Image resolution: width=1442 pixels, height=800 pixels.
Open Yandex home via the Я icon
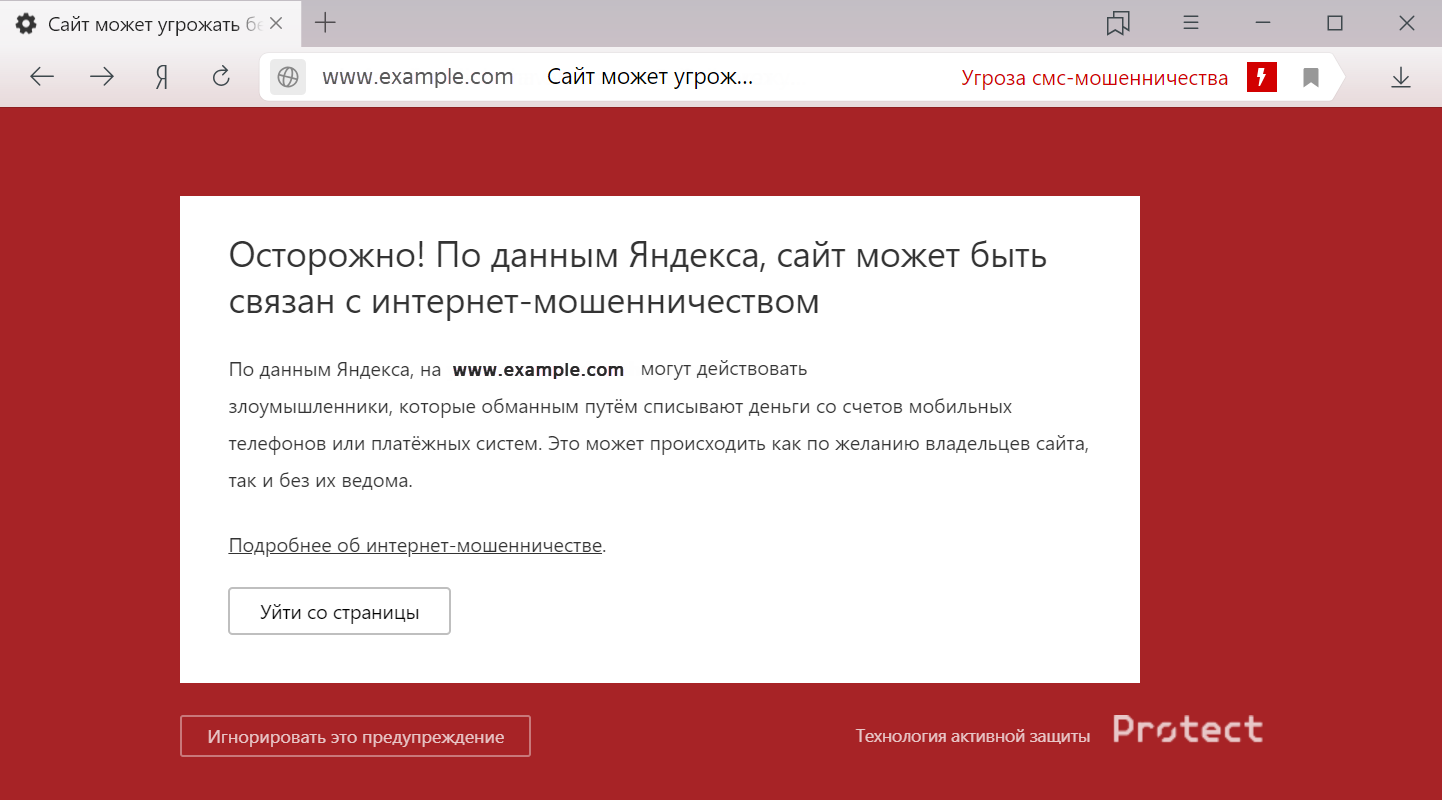[162, 77]
